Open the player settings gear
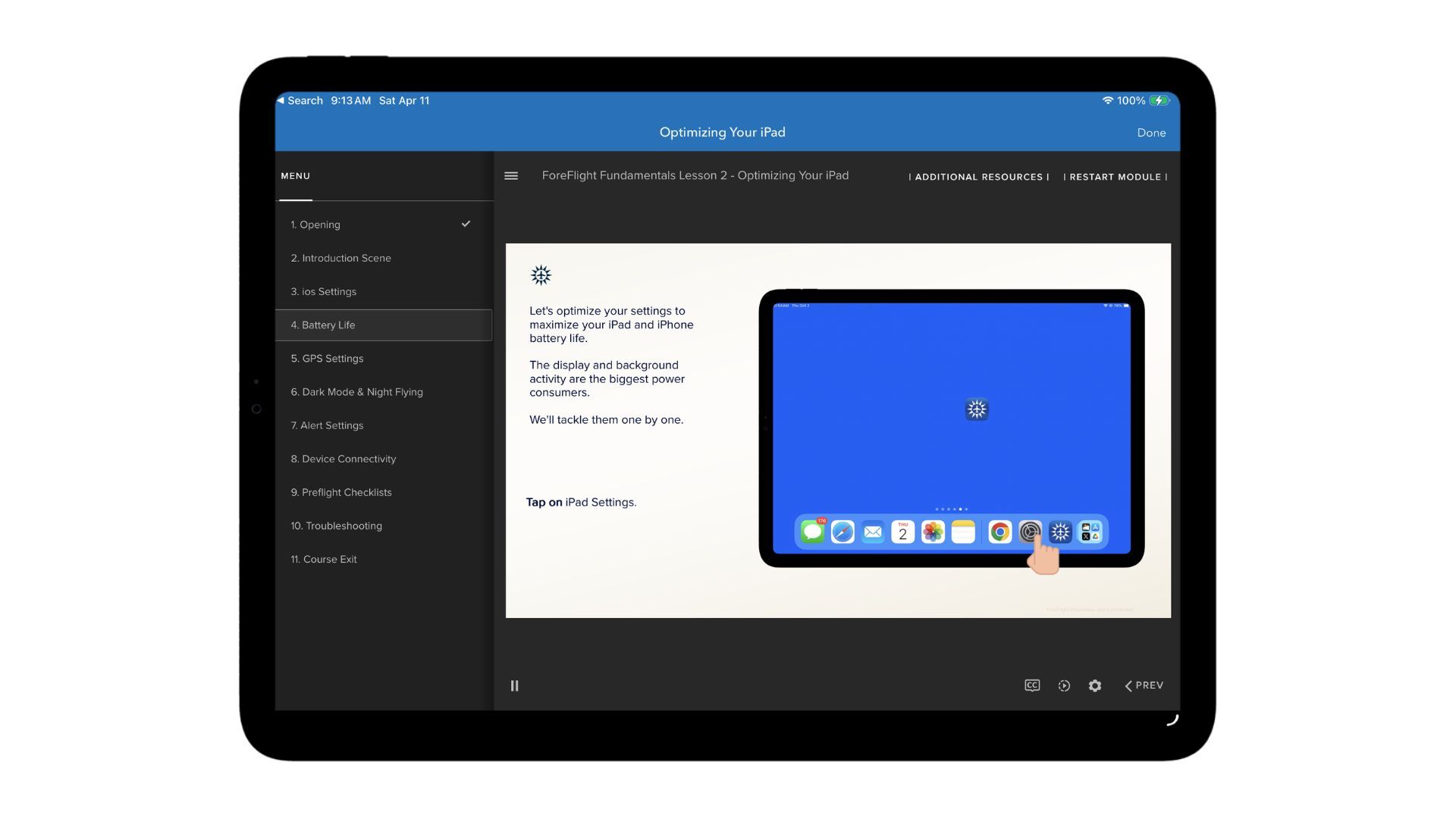The height and width of the screenshot is (819, 1456). pos(1095,686)
